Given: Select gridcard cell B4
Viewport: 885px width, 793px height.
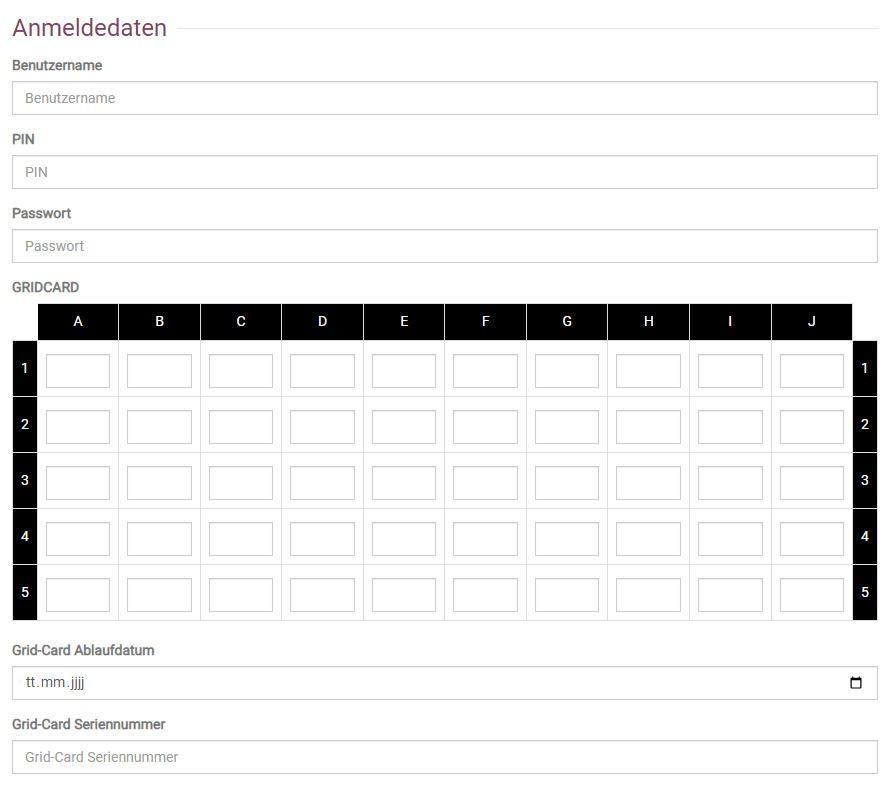Looking at the screenshot, I should pyautogui.click(x=159, y=539).
